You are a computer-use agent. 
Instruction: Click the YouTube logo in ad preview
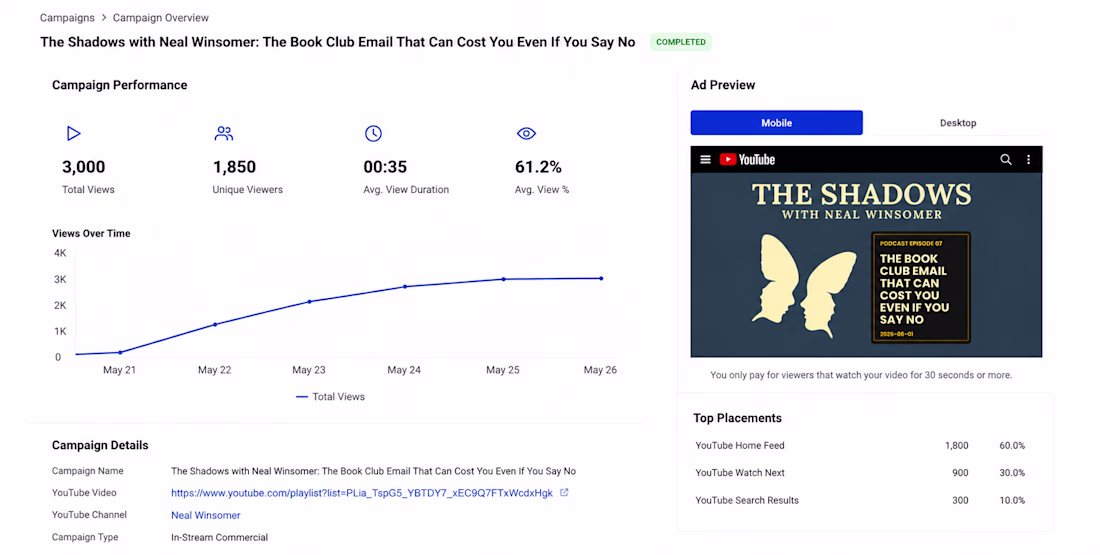tap(747, 160)
